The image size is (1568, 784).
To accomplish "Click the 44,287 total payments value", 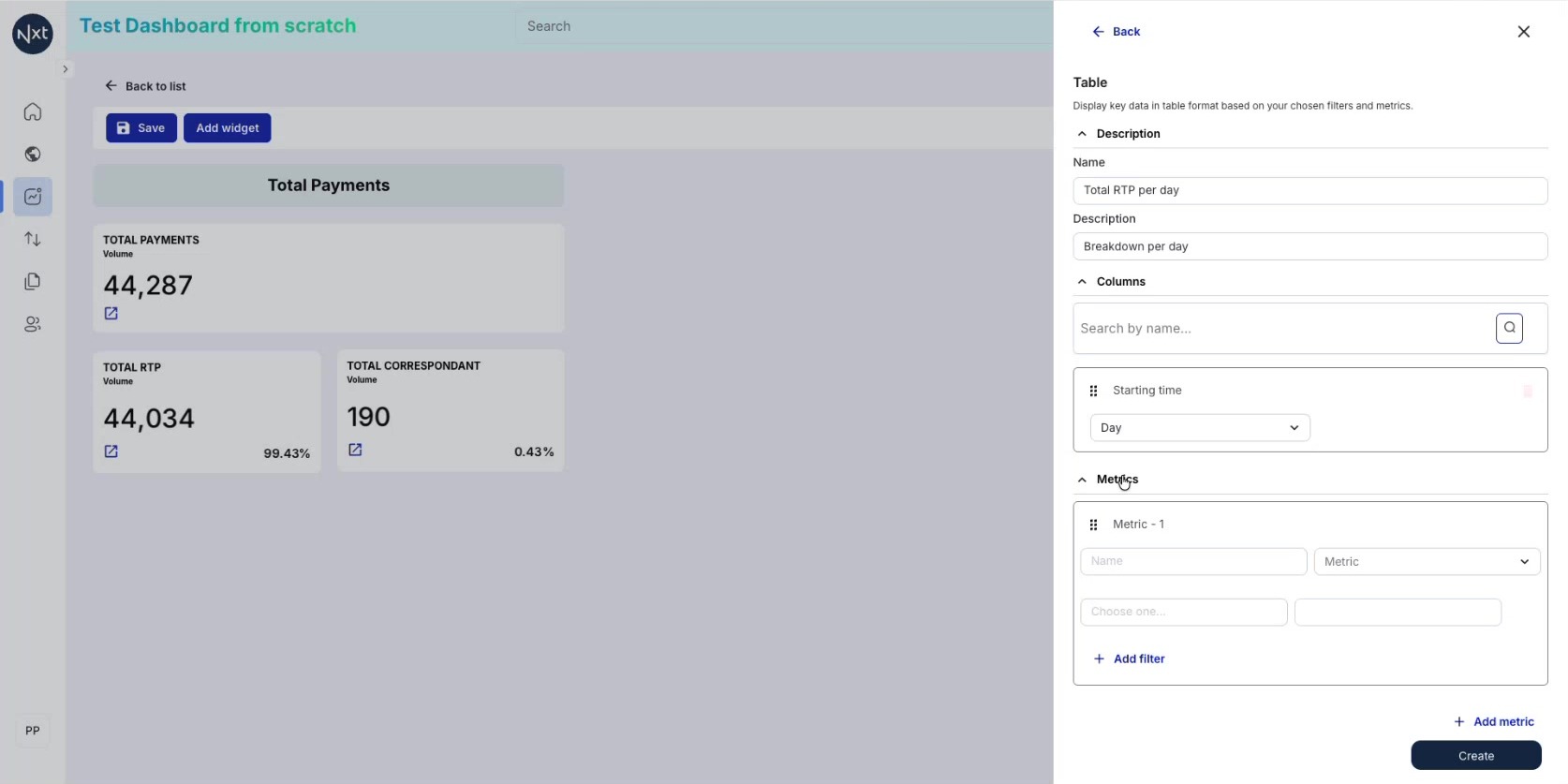I will [x=148, y=286].
